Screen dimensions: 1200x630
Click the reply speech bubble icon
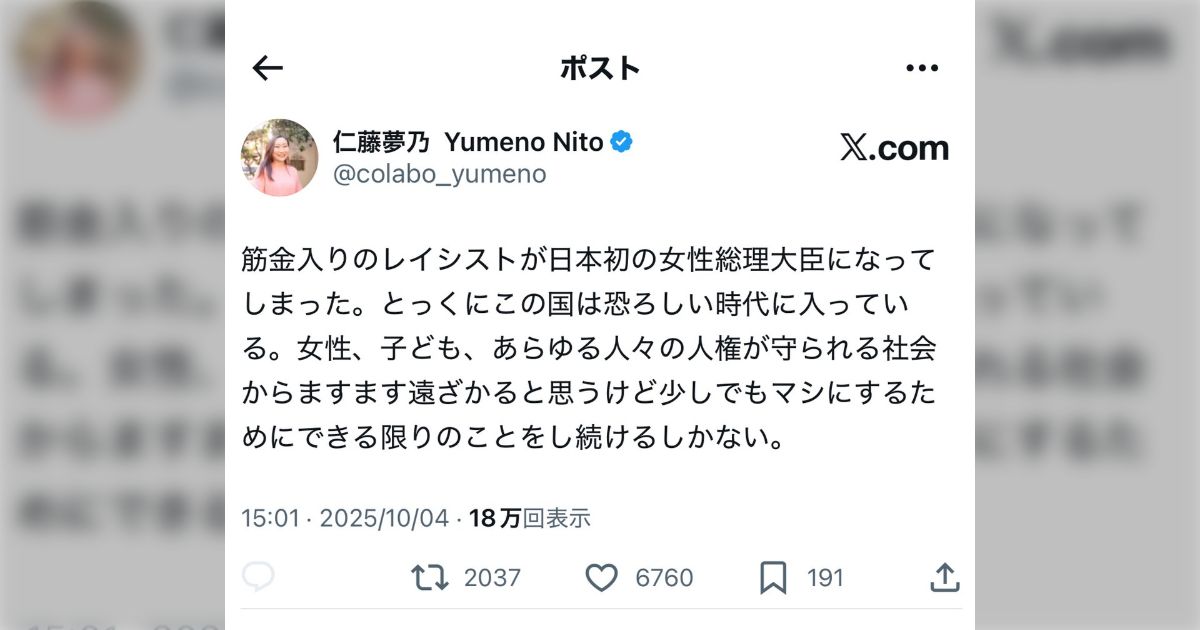(259, 577)
